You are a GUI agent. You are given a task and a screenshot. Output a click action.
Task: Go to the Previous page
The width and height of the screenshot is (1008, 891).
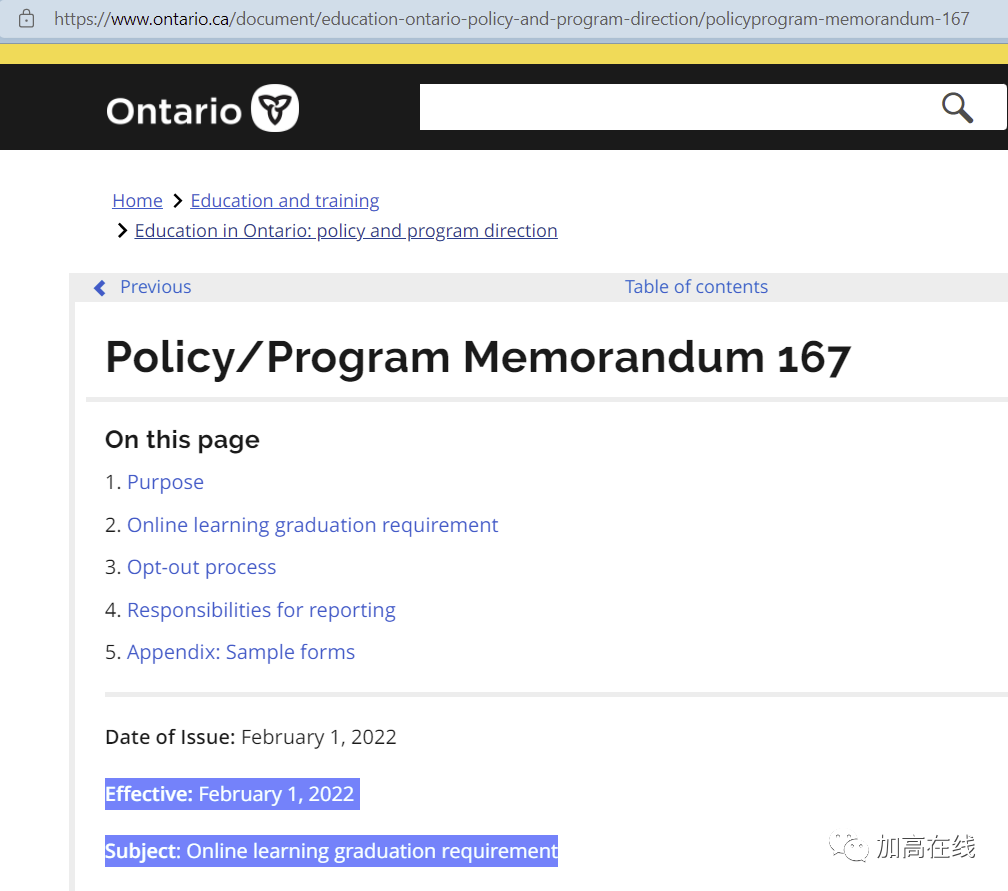156,287
